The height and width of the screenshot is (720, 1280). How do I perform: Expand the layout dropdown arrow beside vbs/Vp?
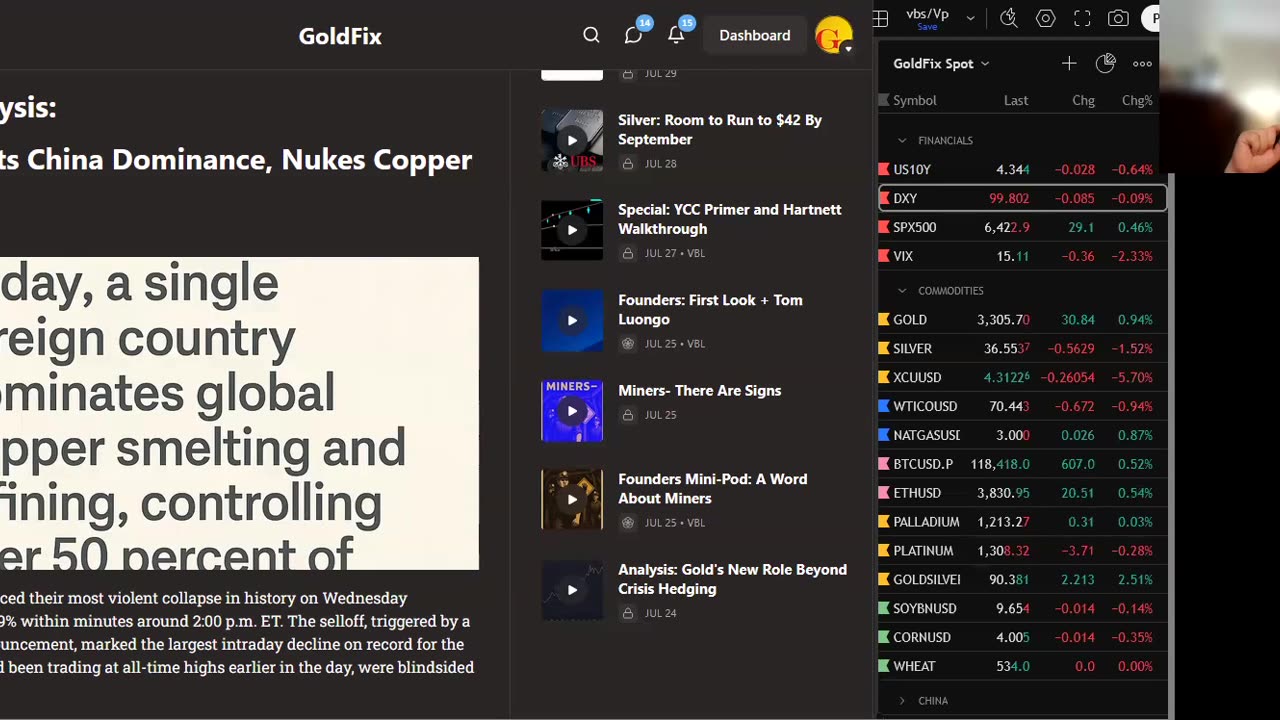pyautogui.click(x=970, y=18)
